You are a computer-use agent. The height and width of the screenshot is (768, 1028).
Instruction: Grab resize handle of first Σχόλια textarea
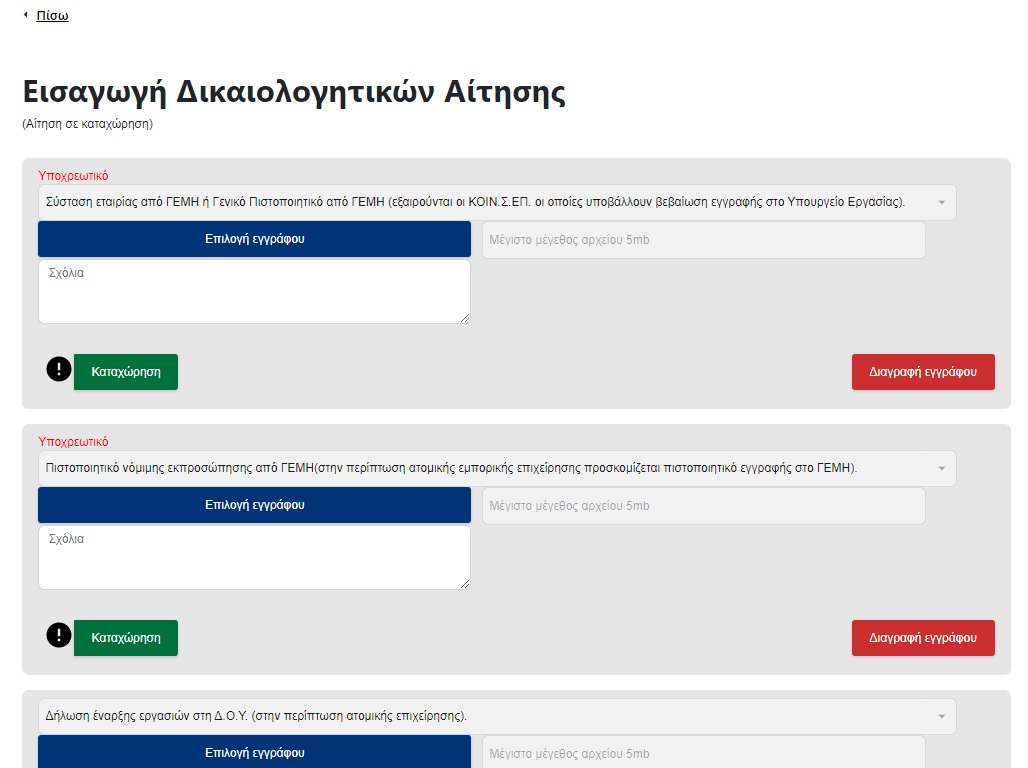click(x=465, y=318)
